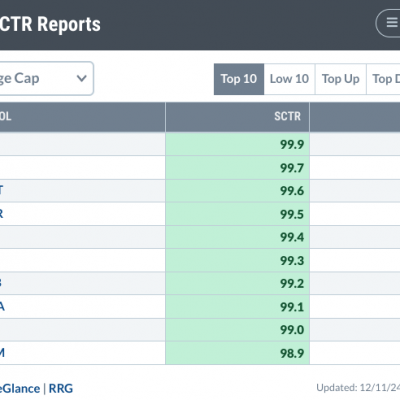Click the SCTR value 99.3
Image resolution: width=400 pixels, height=400 pixels.
click(292, 260)
